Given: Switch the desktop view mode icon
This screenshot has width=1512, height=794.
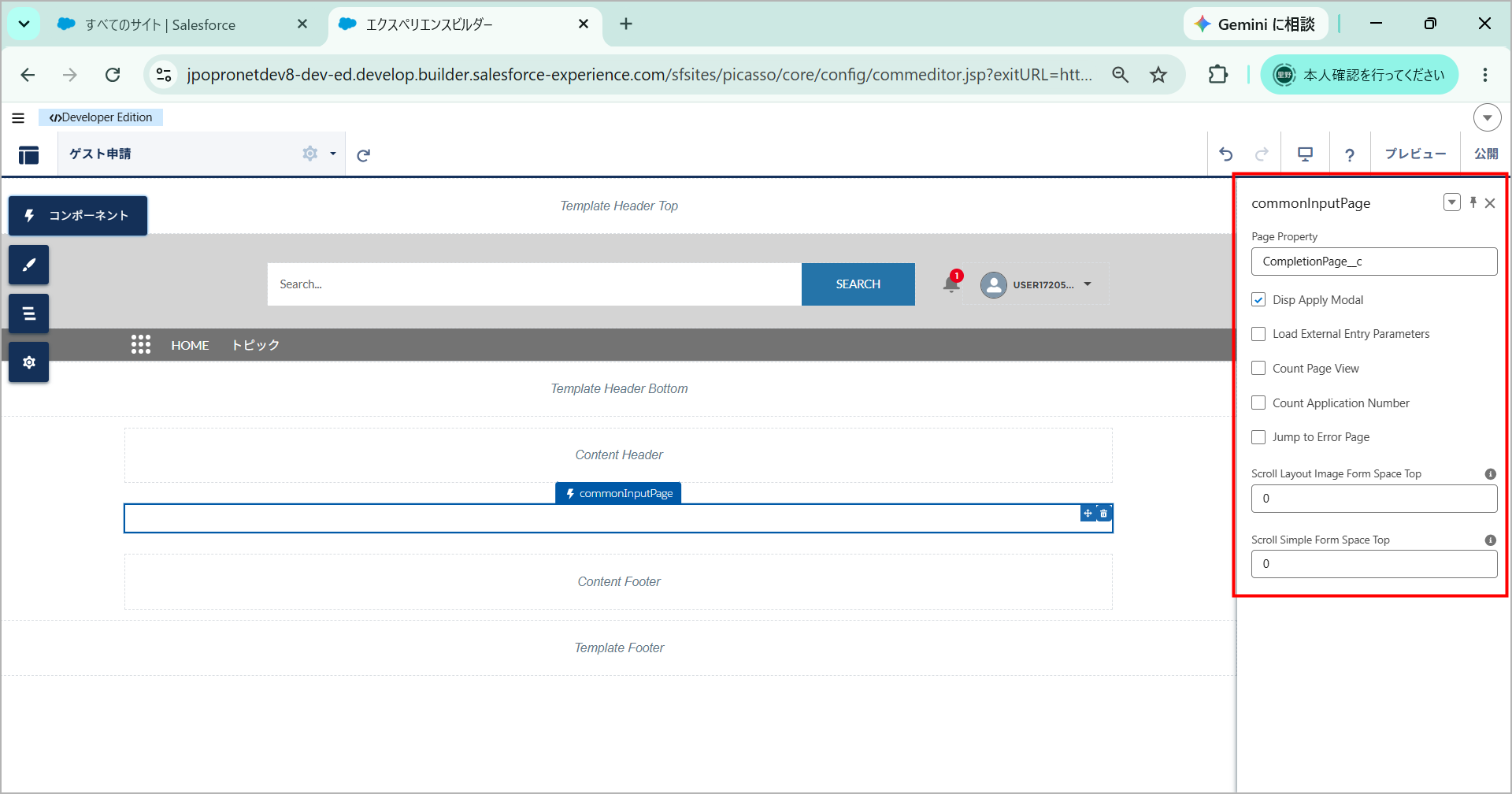Looking at the screenshot, I should (1306, 154).
